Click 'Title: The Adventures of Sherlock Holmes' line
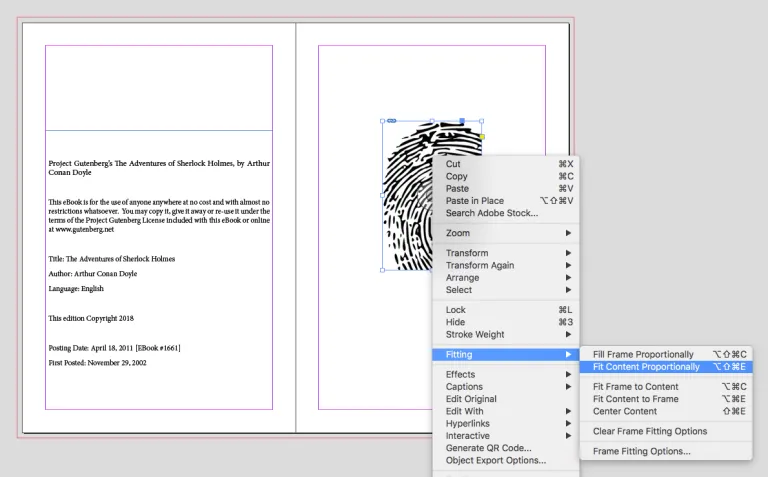The height and width of the screenshot is (477, 768). pyautogui.click(x=112, y=259)
